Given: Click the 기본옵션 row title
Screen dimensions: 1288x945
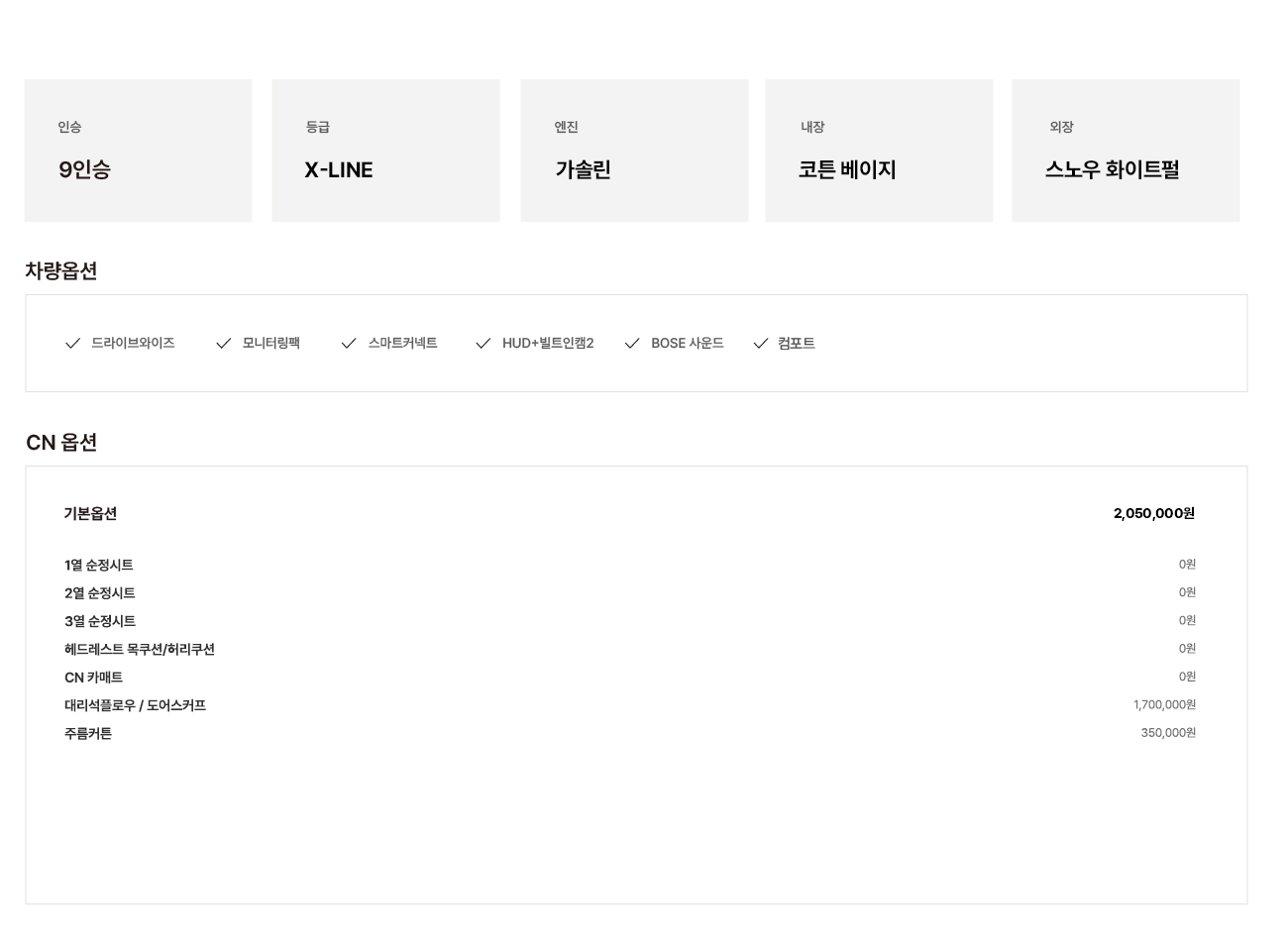Looking at the screenshot, I should coord(90,513).
